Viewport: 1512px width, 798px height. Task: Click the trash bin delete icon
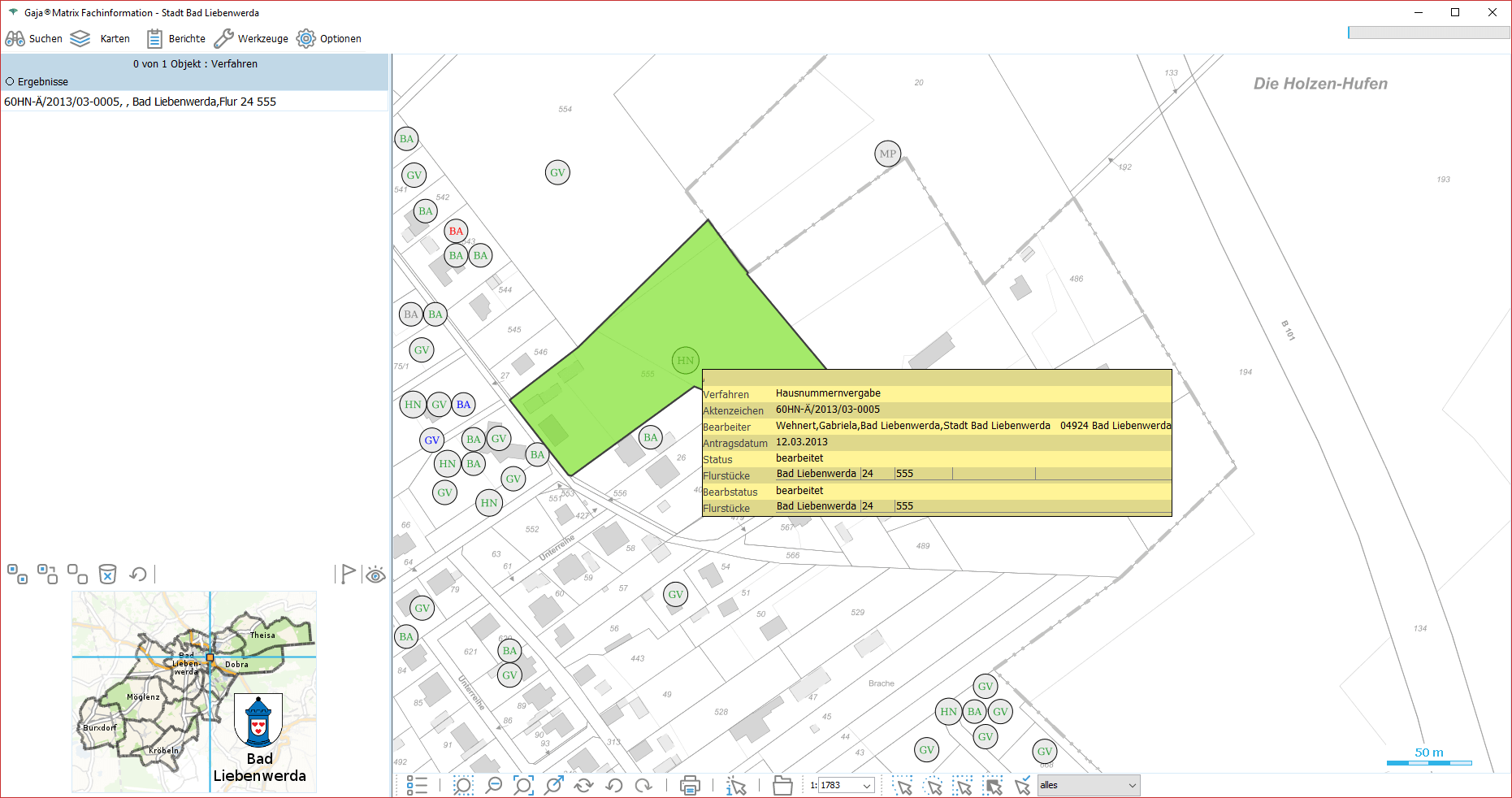[x=107, y=575]
